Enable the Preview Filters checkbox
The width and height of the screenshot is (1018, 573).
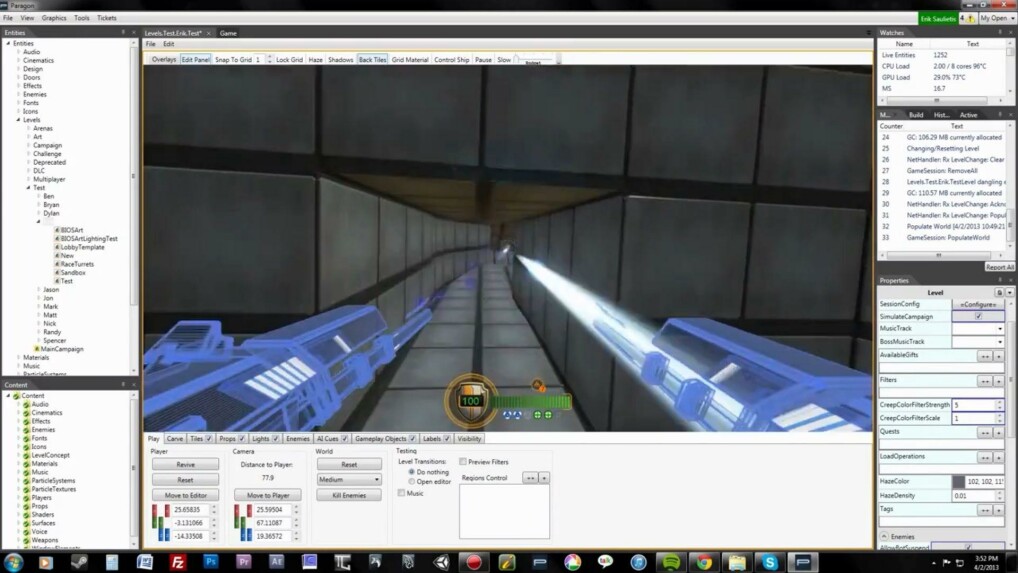click(x=463, y=462)
